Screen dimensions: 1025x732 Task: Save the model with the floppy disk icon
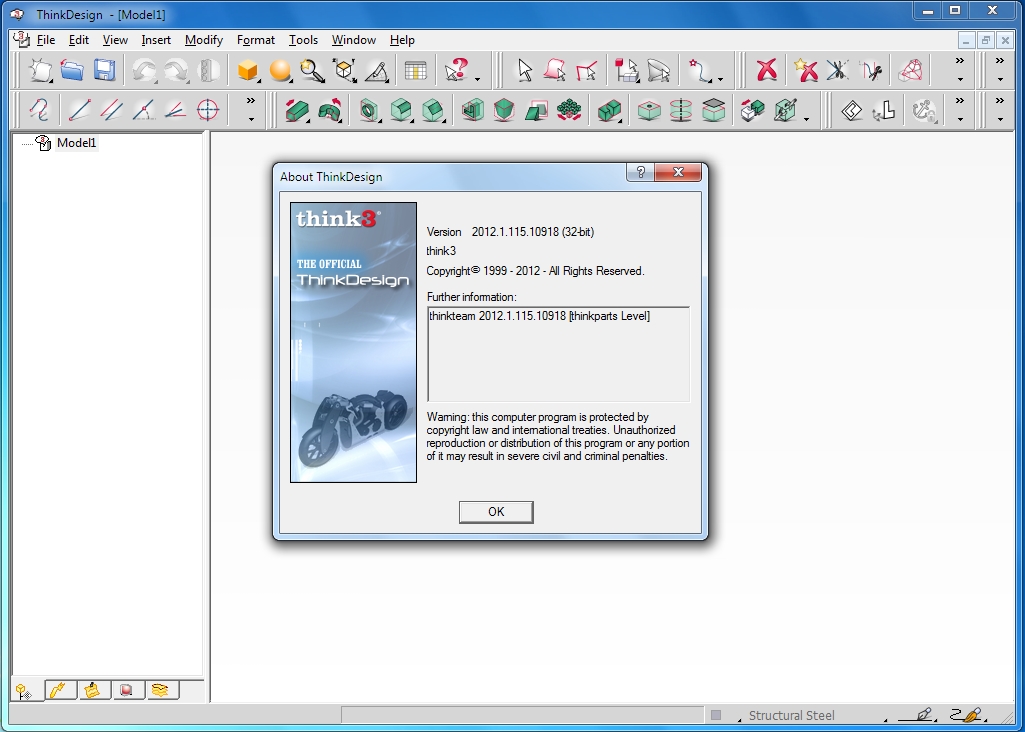pos(105,70)
